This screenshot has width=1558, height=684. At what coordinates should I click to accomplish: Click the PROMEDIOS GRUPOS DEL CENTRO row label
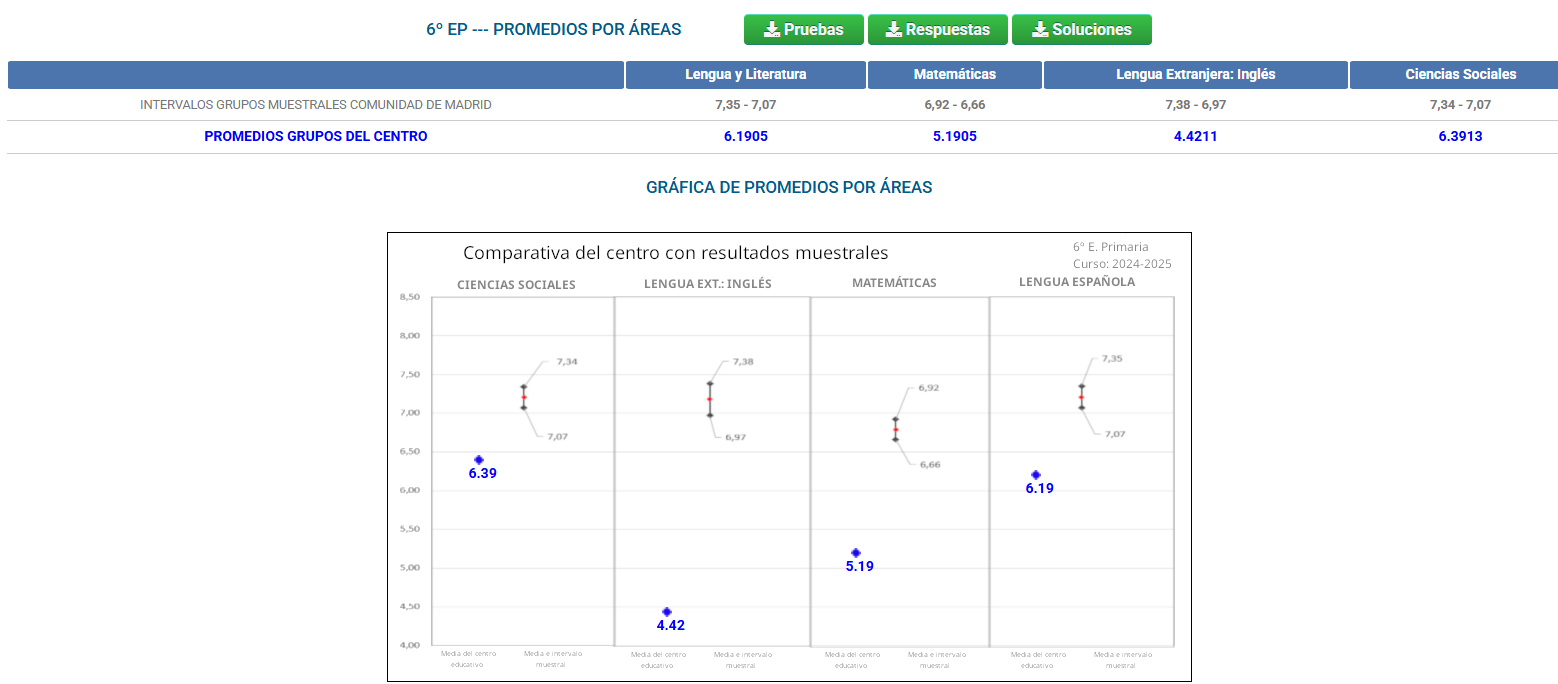pyautogui.click(x=315, y=136)
